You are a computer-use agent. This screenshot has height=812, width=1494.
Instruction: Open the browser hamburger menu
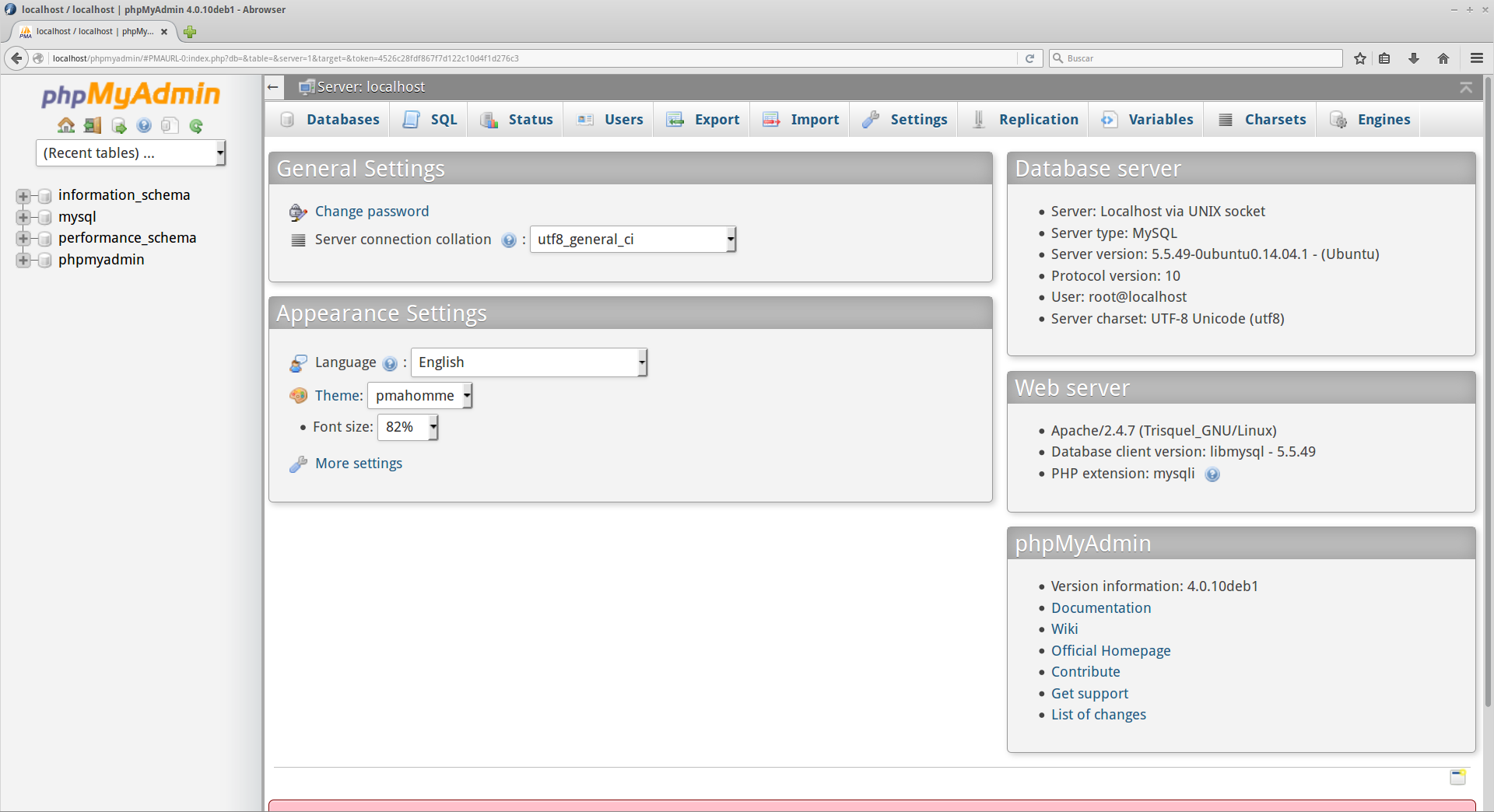click(x=1476, y=58)
